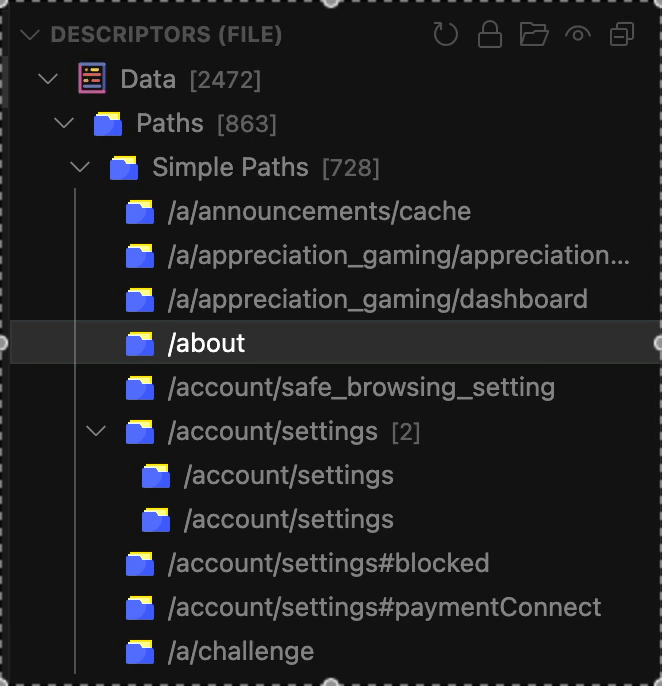The image size is (662, 686).
Task: Click the collapse all icon in header
Action: pos(622,35)
